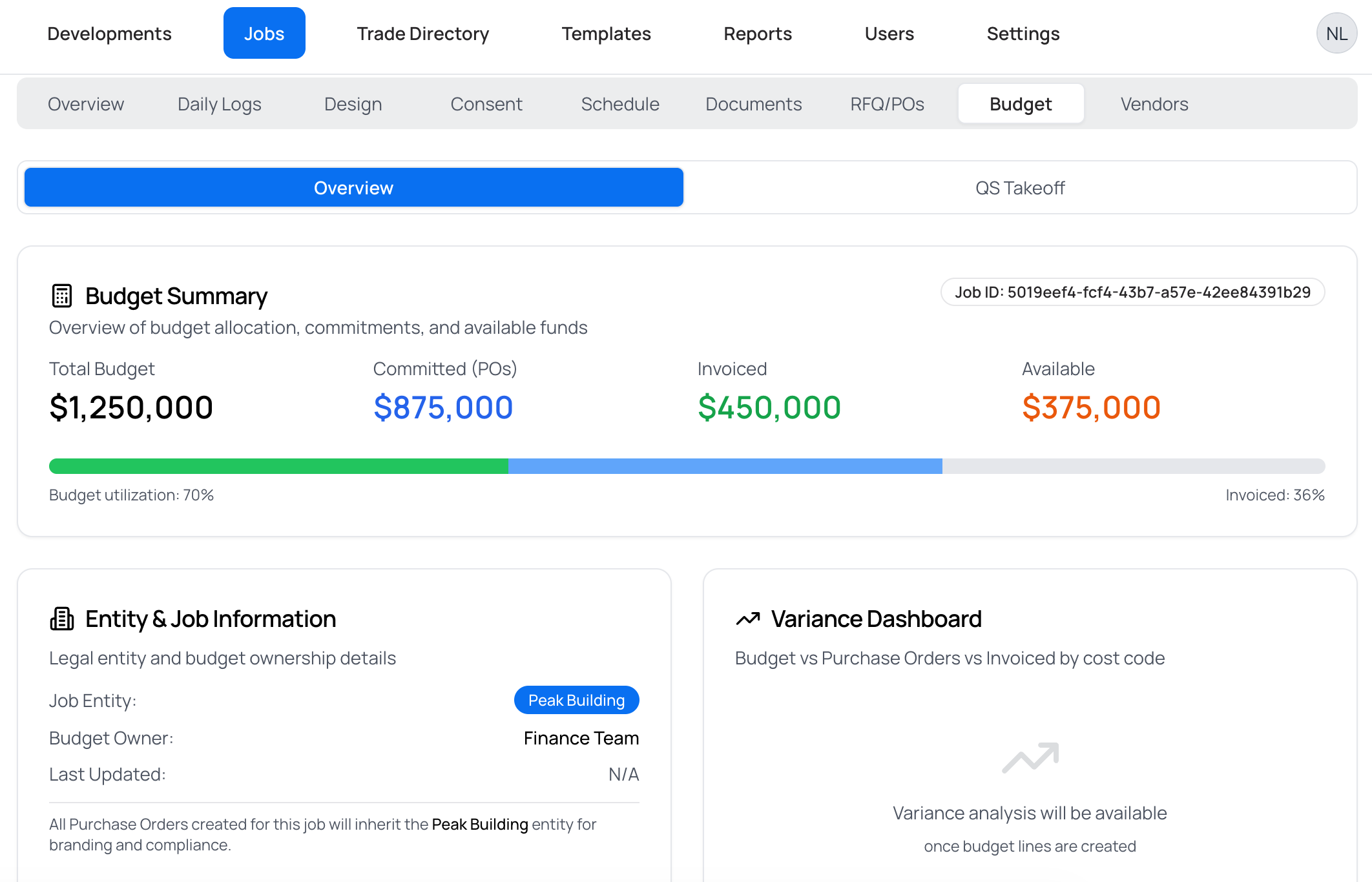Click the $450,000 Invoiced value

point(769,407)
